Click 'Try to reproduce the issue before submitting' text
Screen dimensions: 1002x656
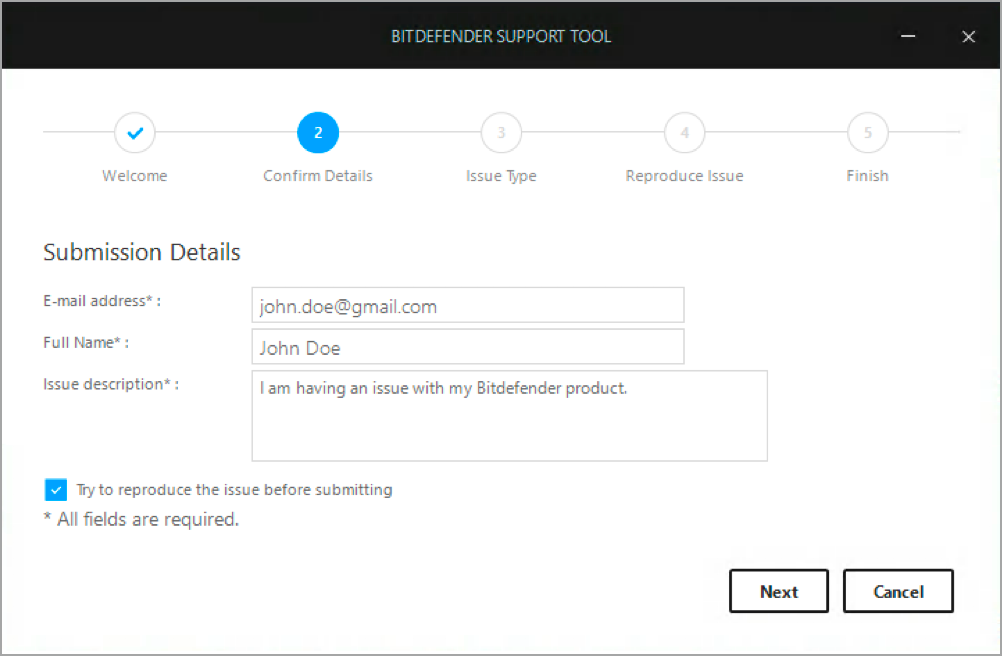235,490
